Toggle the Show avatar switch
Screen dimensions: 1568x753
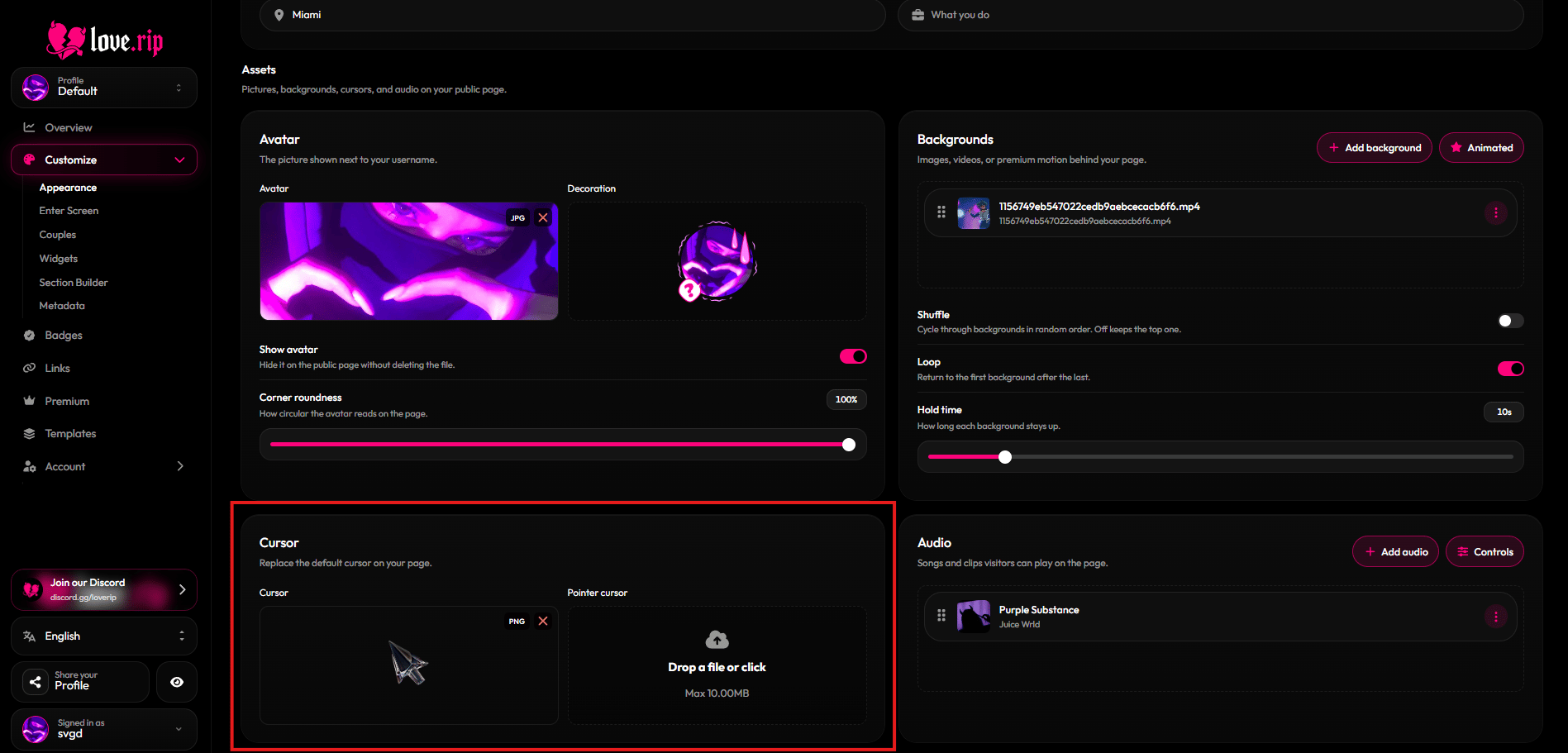coord(853,356)
